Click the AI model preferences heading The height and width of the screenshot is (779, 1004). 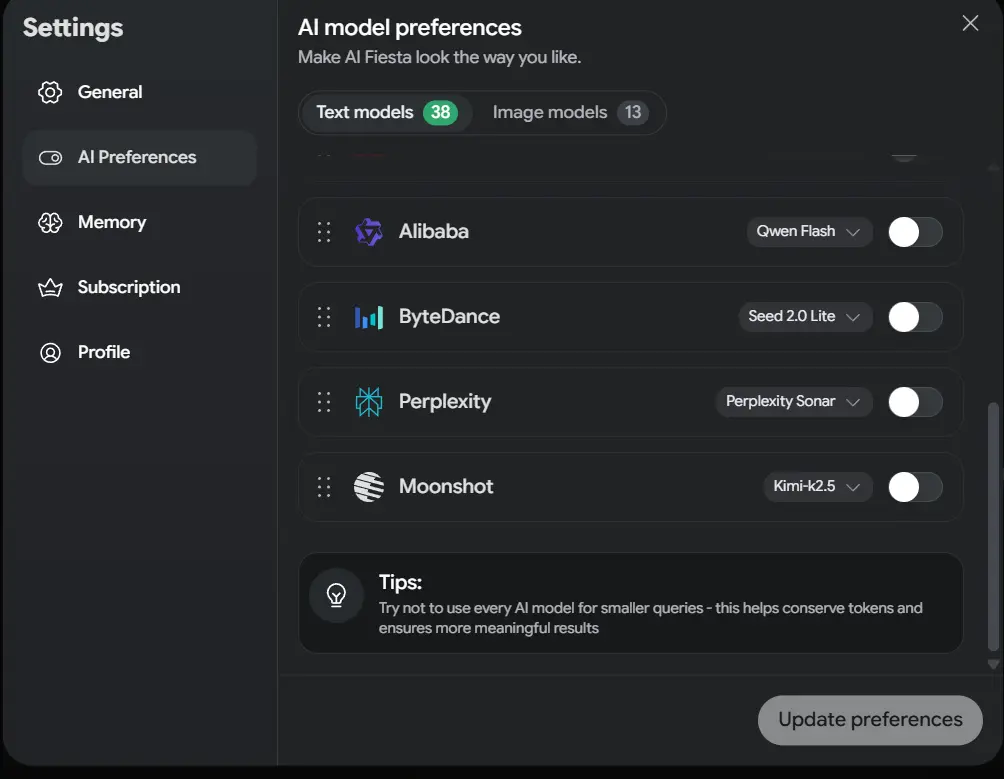click(x=410, y=28)
